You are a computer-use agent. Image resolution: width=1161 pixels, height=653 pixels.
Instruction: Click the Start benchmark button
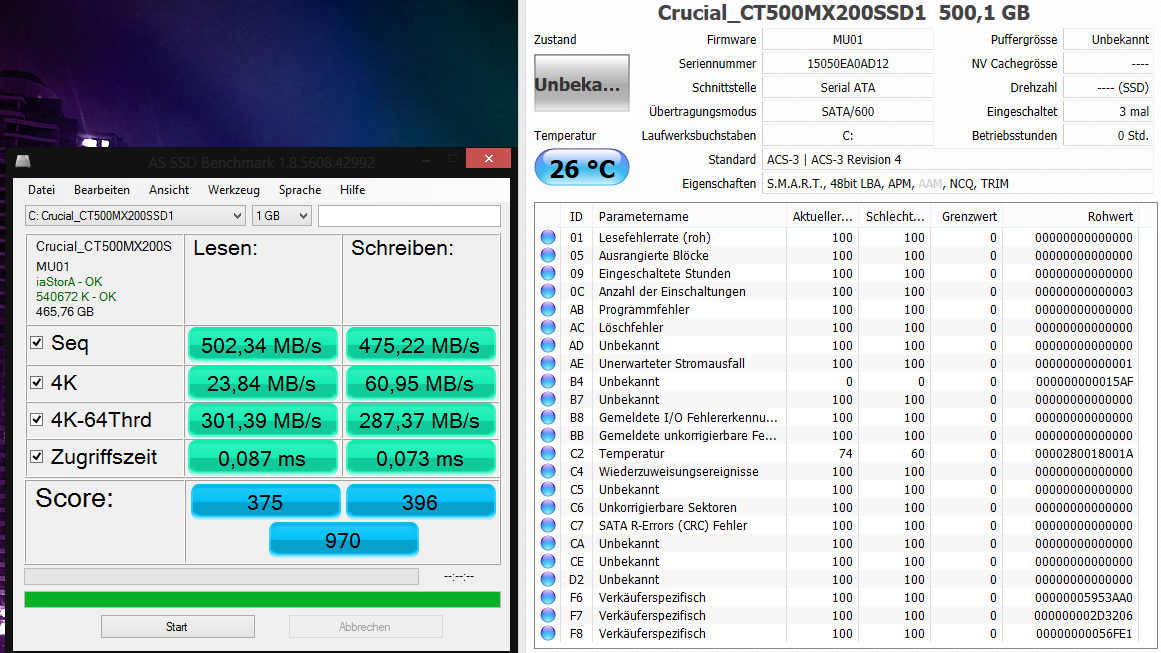click(178, 626)
